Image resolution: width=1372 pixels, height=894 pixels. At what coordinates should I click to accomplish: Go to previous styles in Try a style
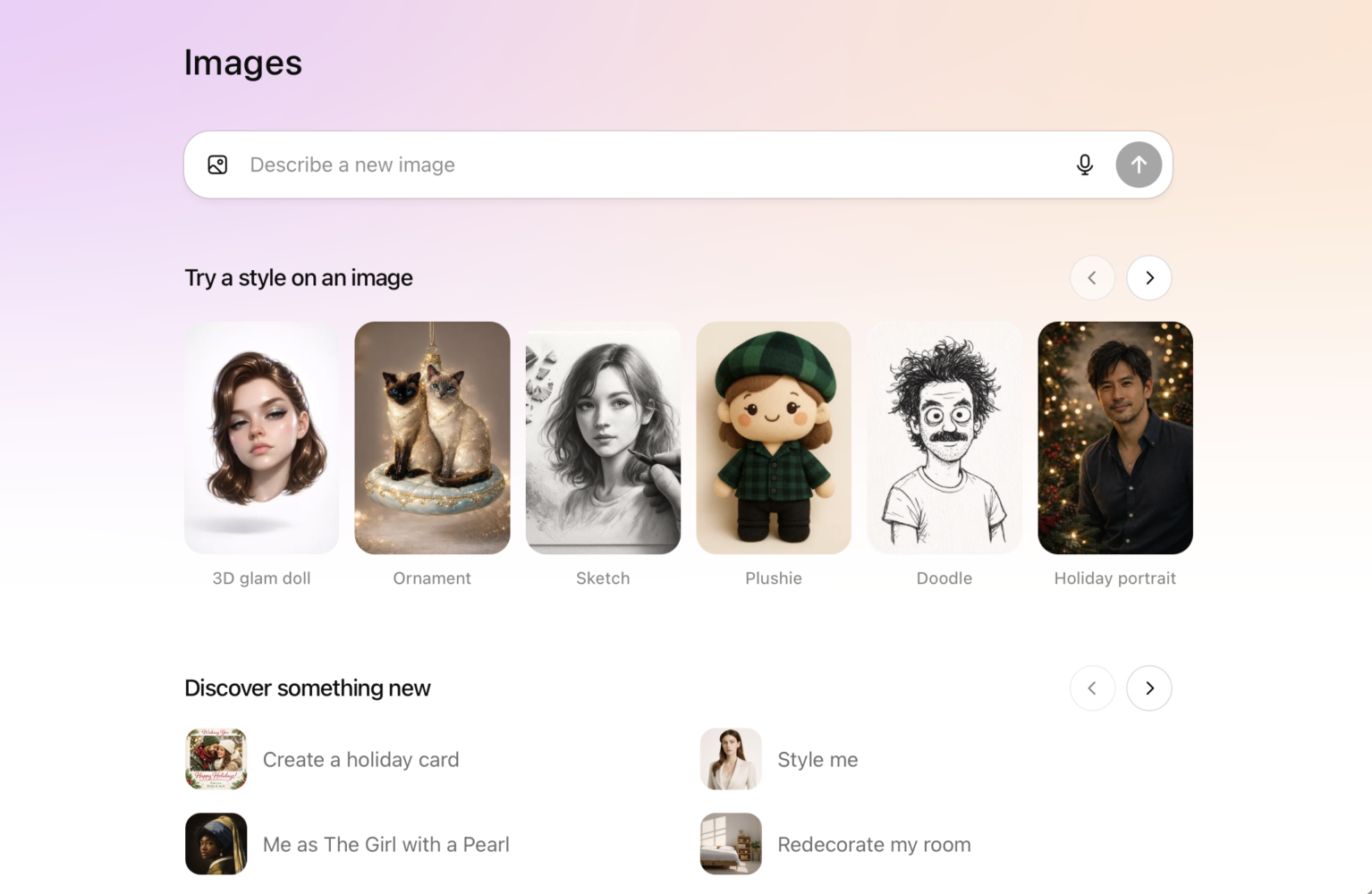click(x=1091, y=278)
